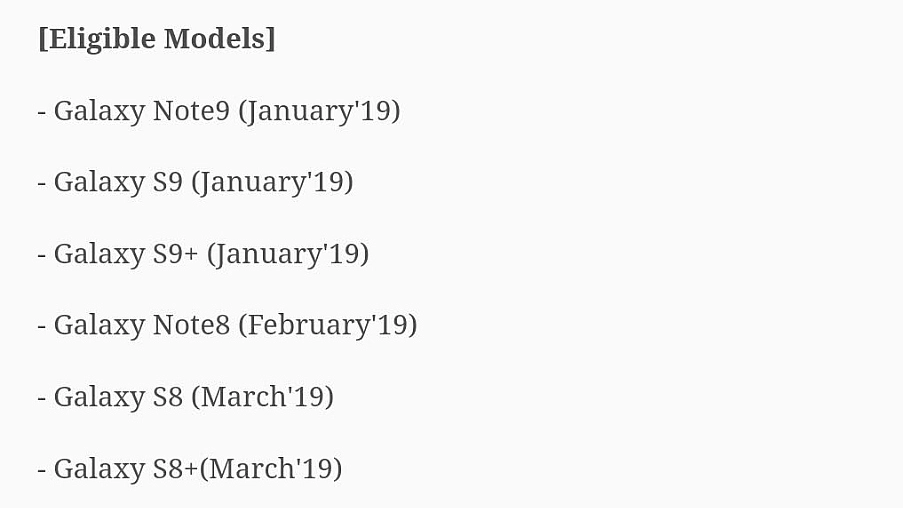Click the (January'19) date beside Galaxy S9
Viewport: 903px width, 508px height.
point(272,183)
